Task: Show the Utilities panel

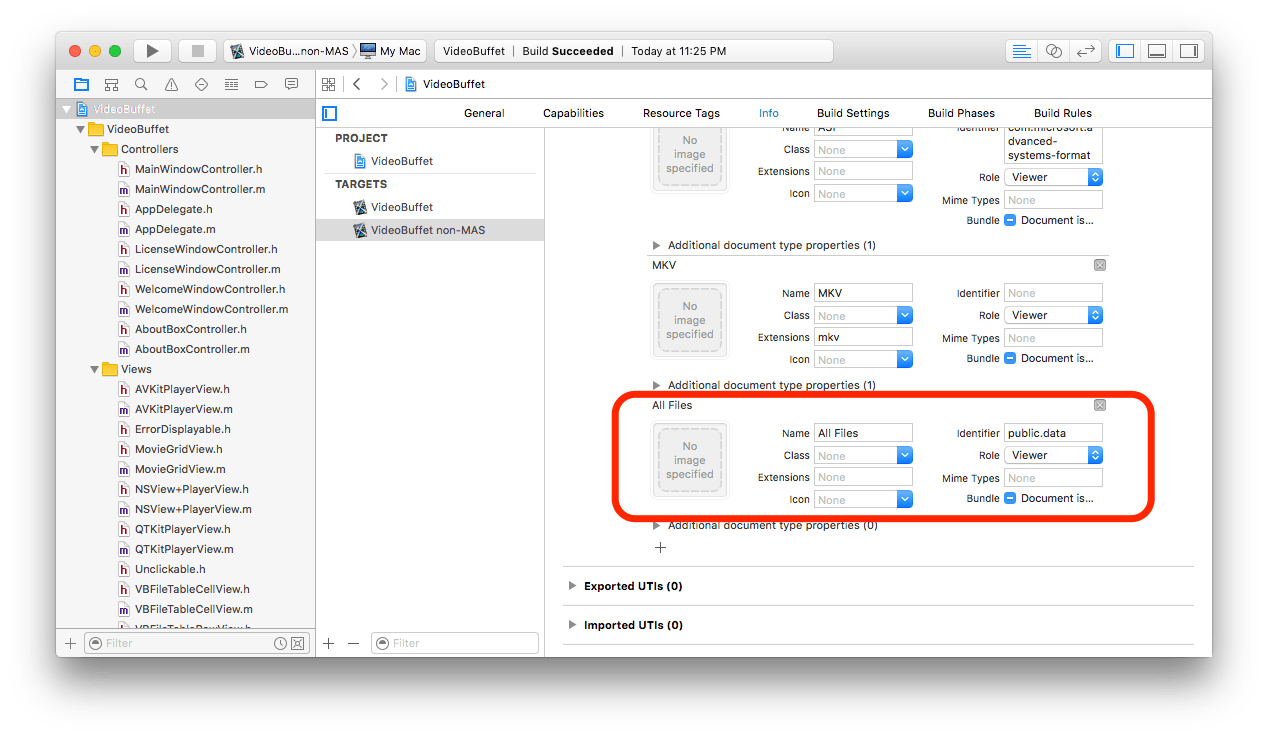Action: (1188, 50)
